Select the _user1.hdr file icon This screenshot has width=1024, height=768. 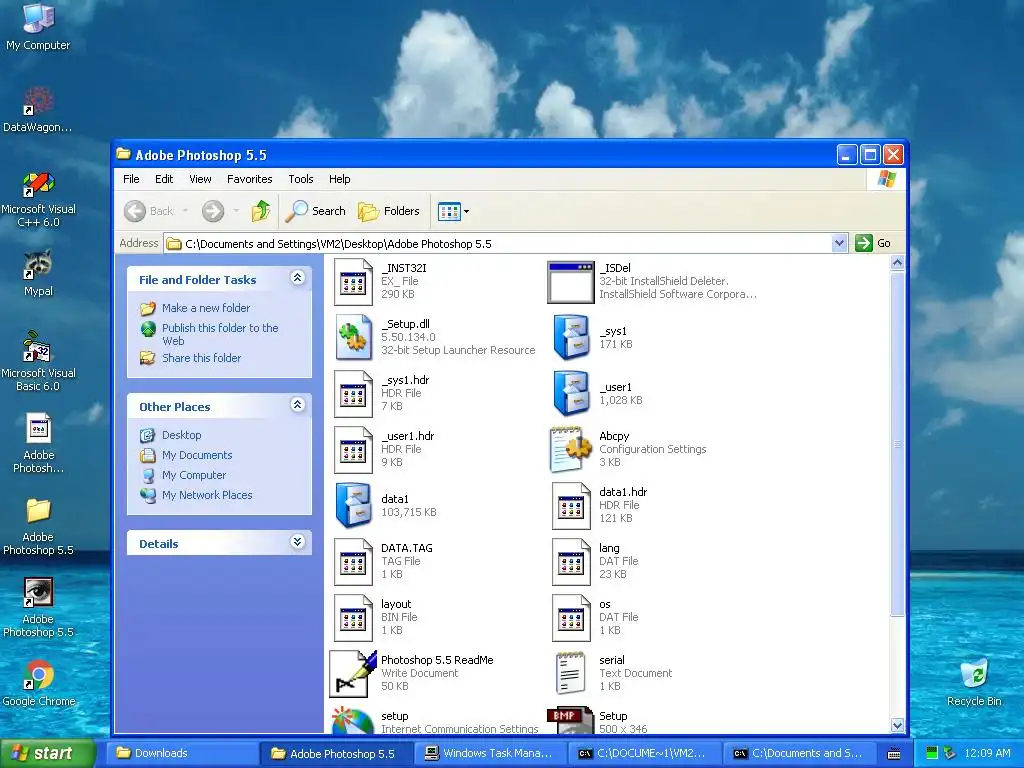[353, 450]
